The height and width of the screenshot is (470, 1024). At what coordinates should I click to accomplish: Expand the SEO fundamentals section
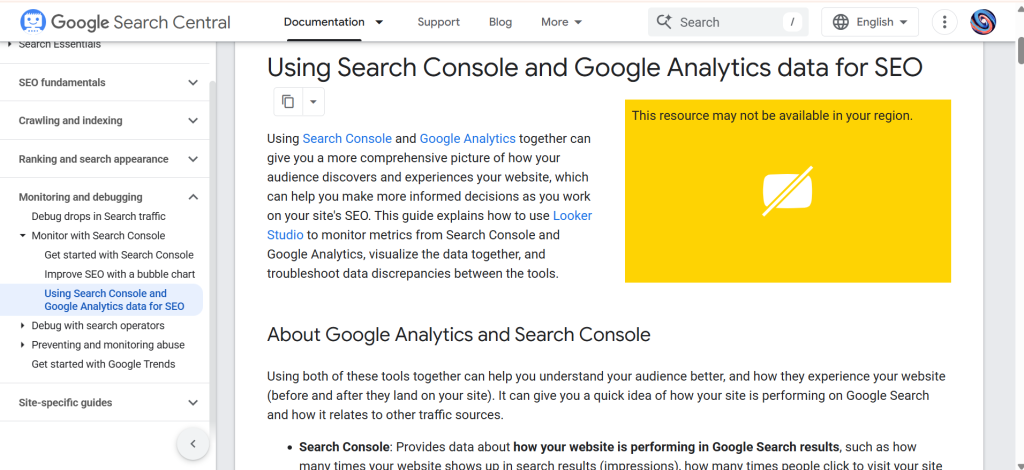tap(193, 82)
